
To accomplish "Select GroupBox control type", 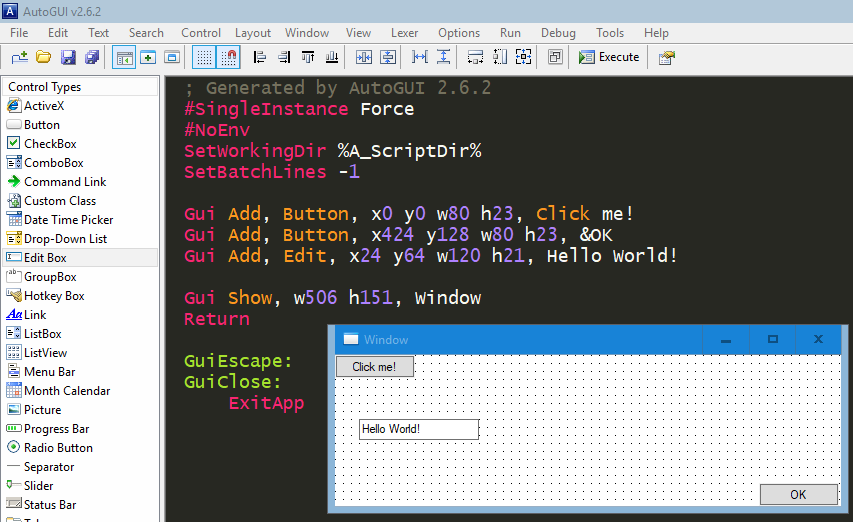I will pyautogui.click(x=81, y=277).
